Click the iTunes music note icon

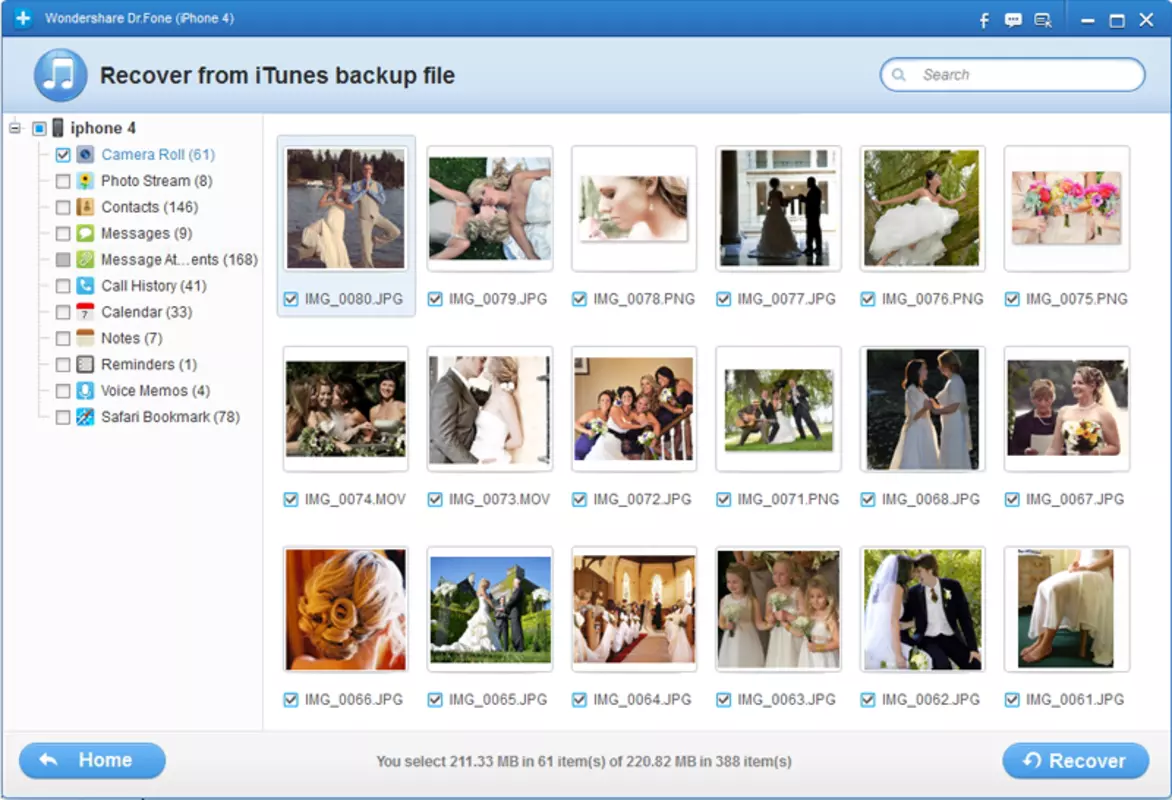point(61,75)
